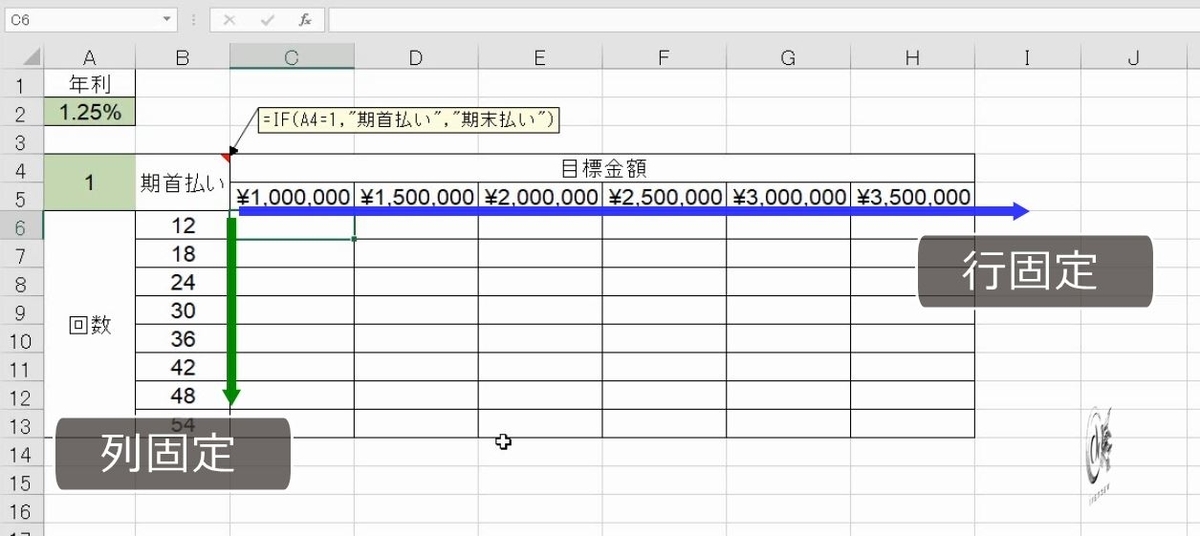
Task: Click the Enter checkmark icon
Action: (267, 19)
